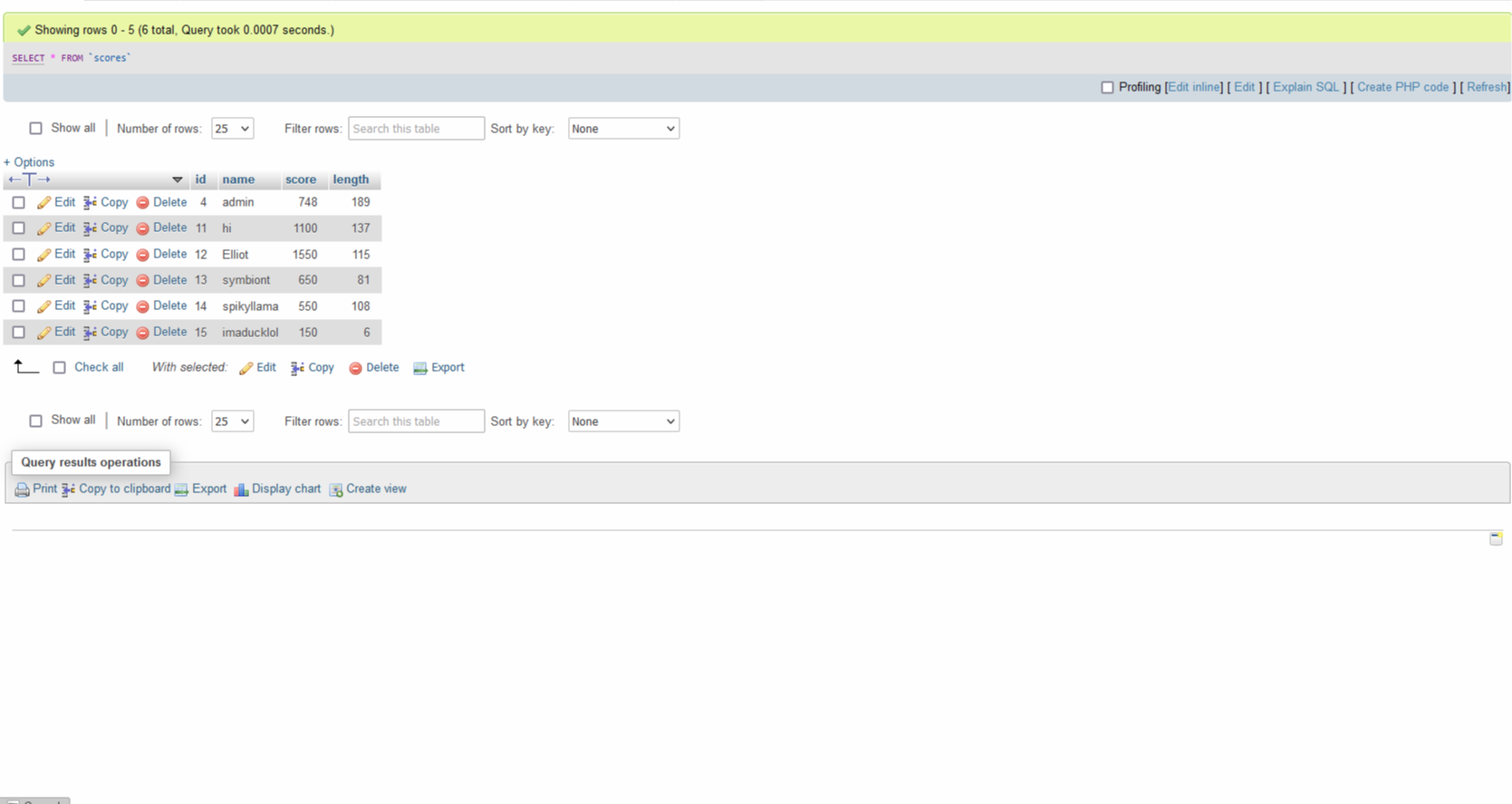Click Edit link beside Edit inline
The image size is (1512, 804).
1245,87
